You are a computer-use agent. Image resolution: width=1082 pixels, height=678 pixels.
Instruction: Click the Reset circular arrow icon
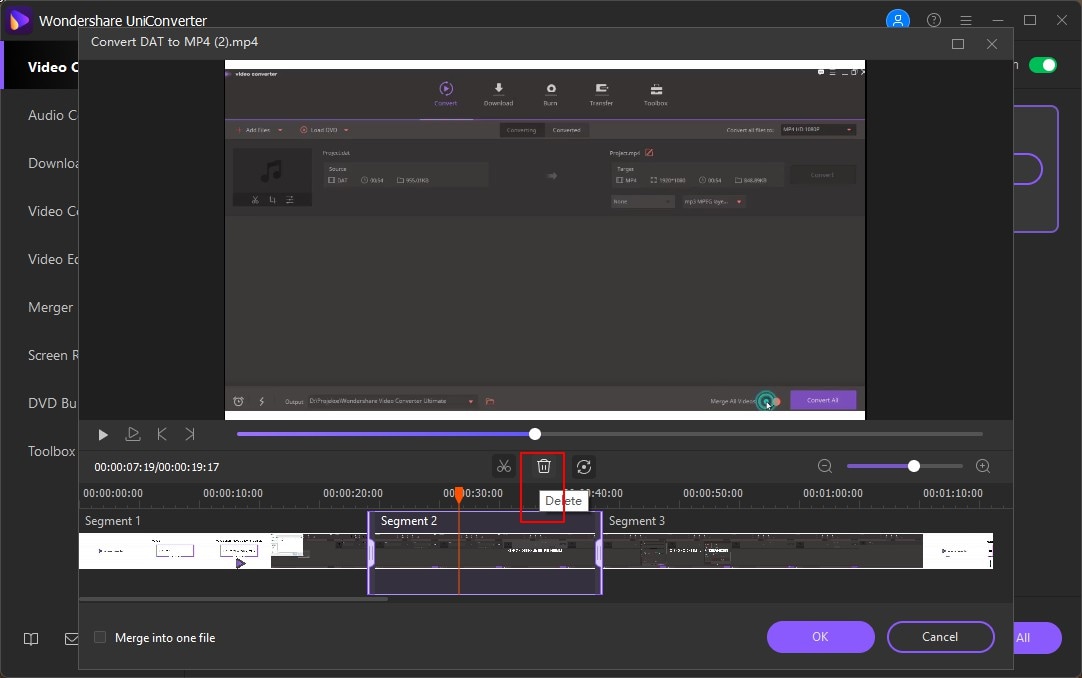click(584, 467)
